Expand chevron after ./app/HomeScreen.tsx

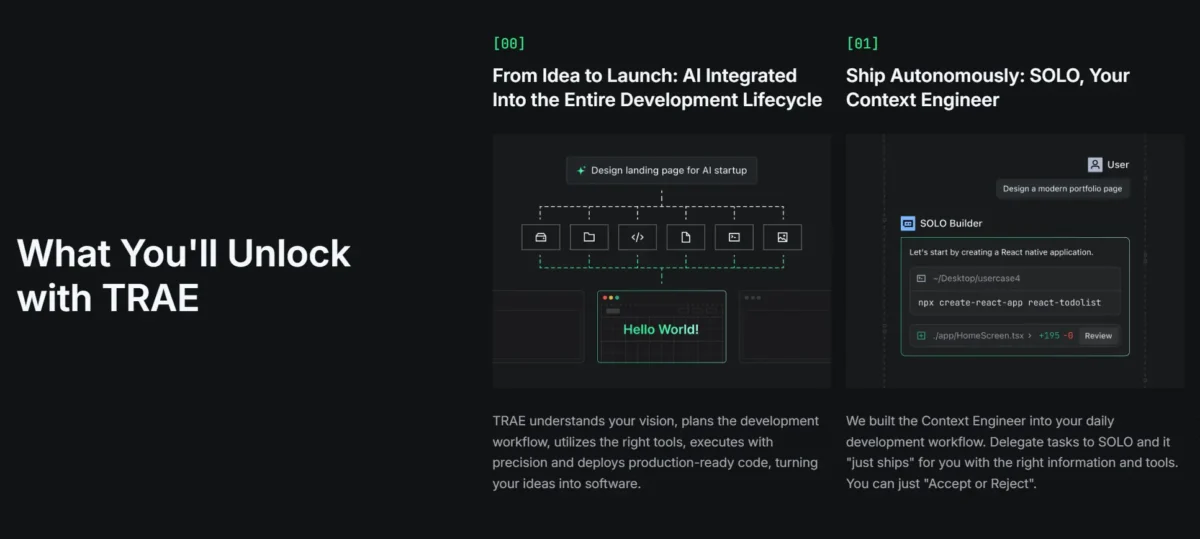[x=1029, y=336]
